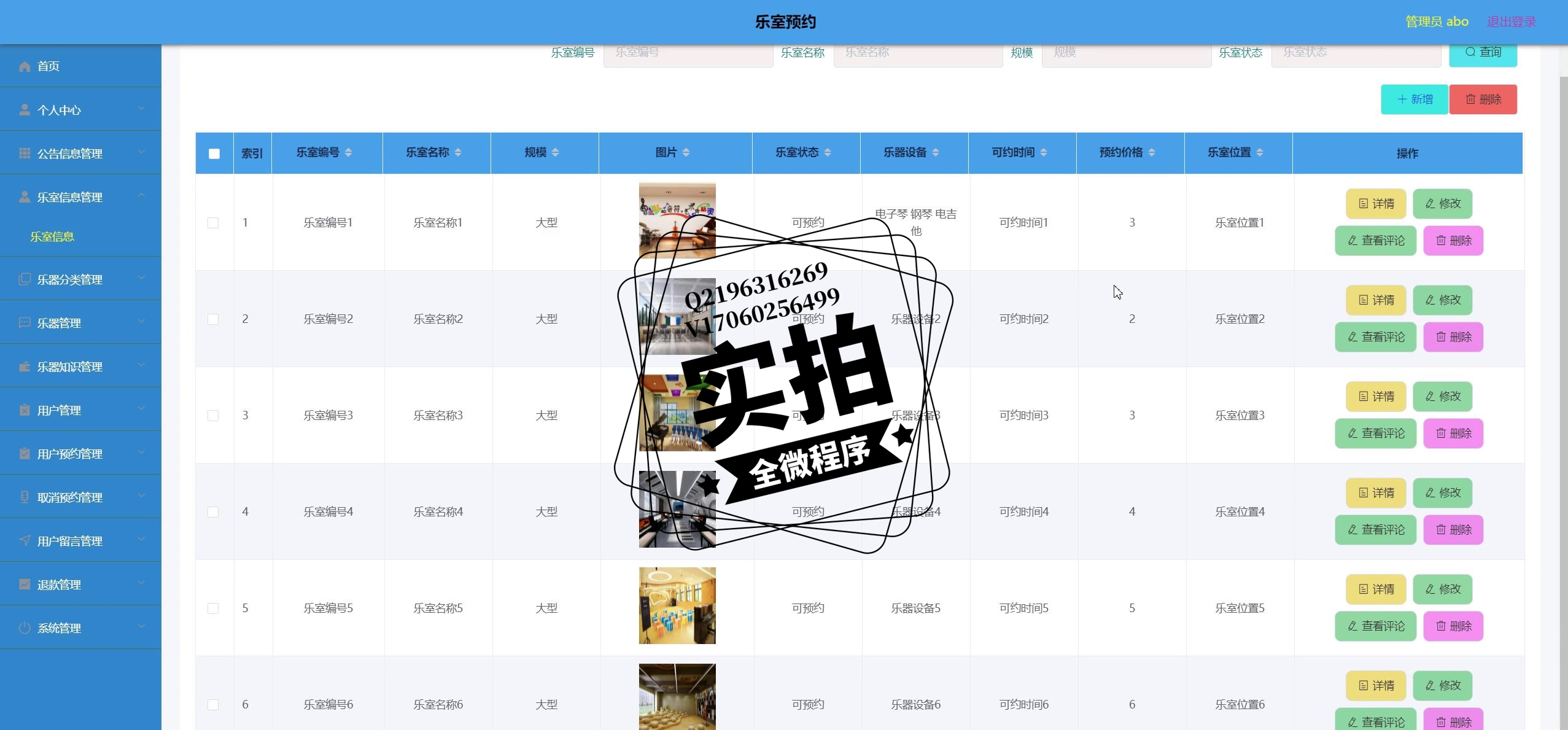Image resolution: width=1568 pixels, height=730 pixels.
Task: Click the red 删除 button above the table
Action: point(1483,99)
